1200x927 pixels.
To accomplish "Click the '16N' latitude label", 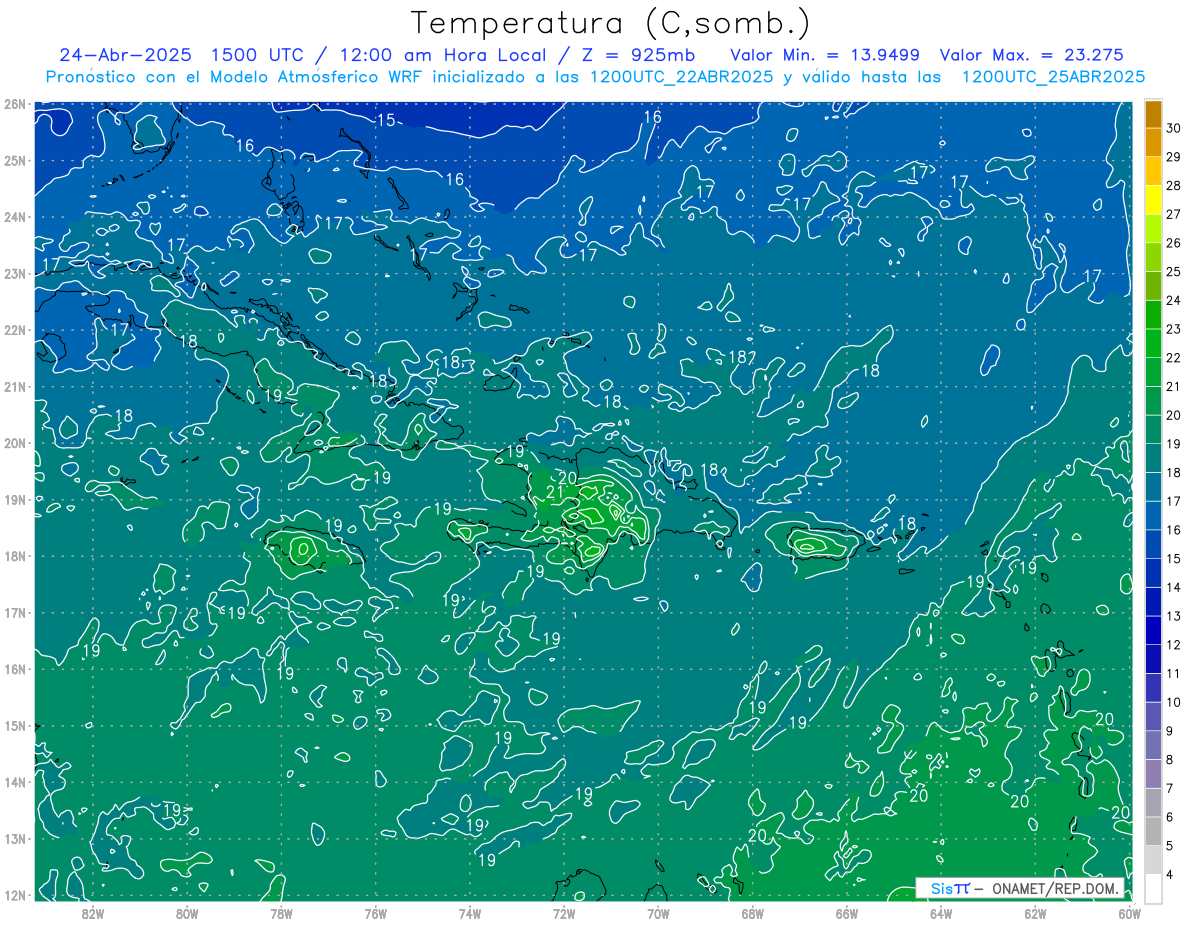I will pyautogui.click(x=14, y=669).
